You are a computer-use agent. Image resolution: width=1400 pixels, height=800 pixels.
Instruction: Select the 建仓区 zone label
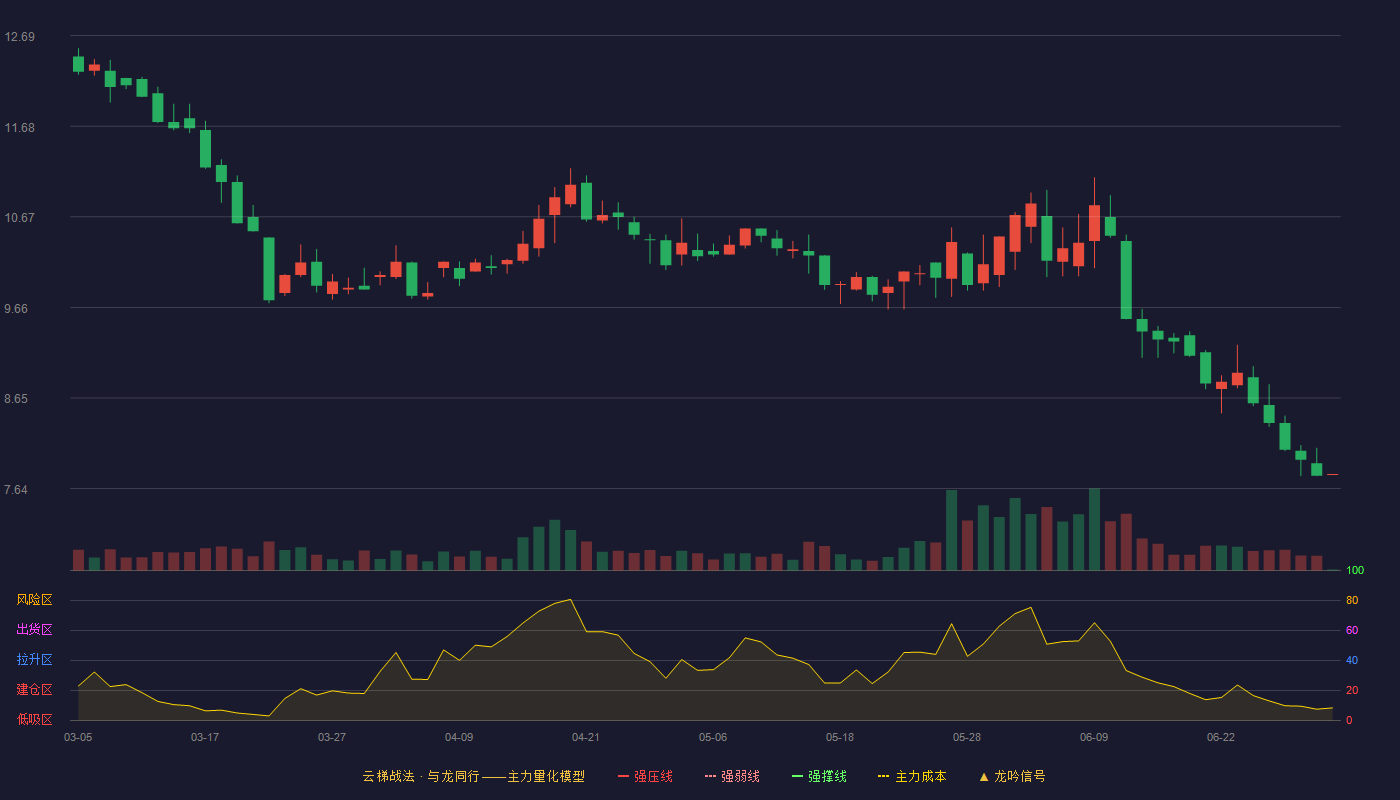[34, 690]
